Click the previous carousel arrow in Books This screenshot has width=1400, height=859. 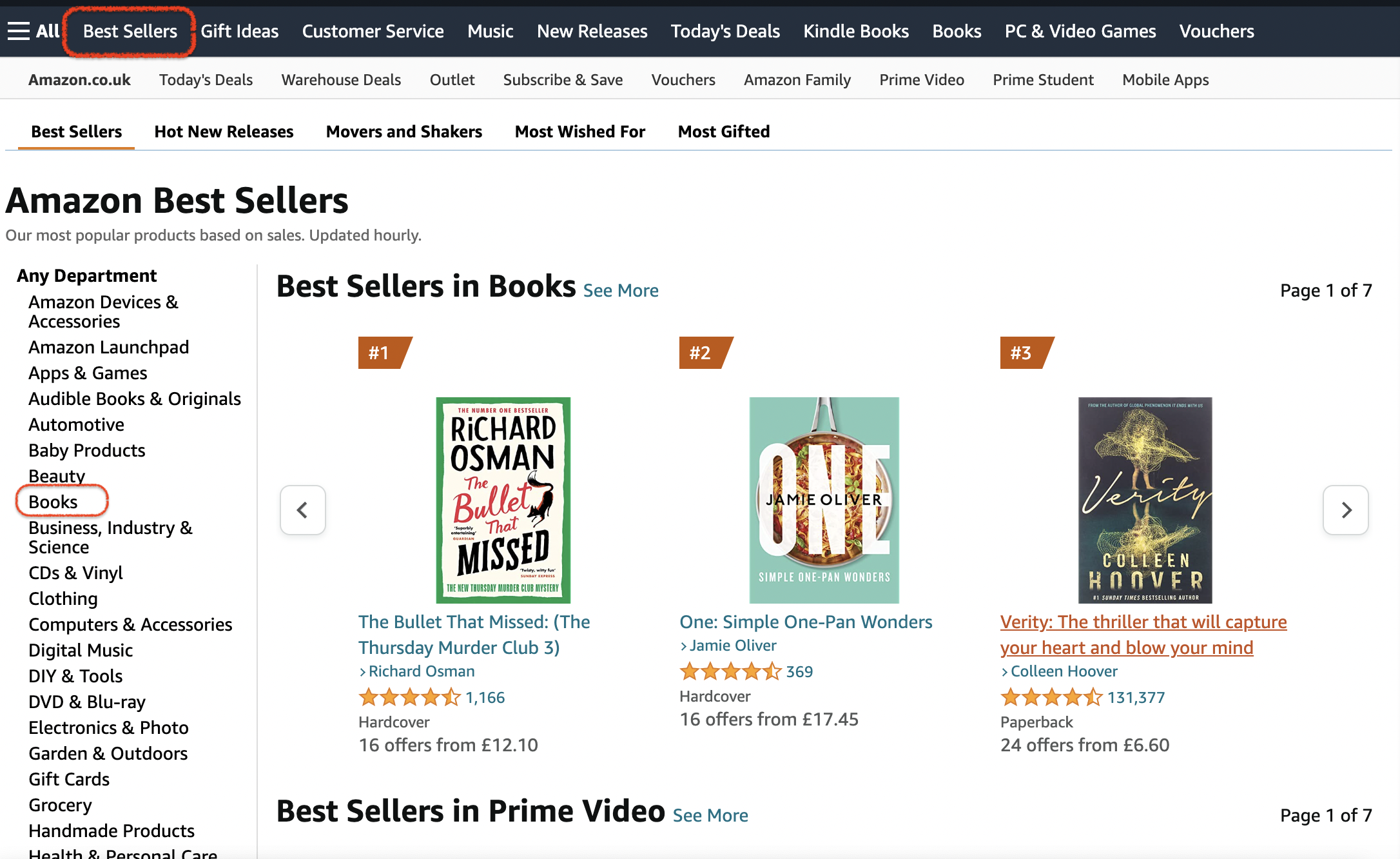302,510
